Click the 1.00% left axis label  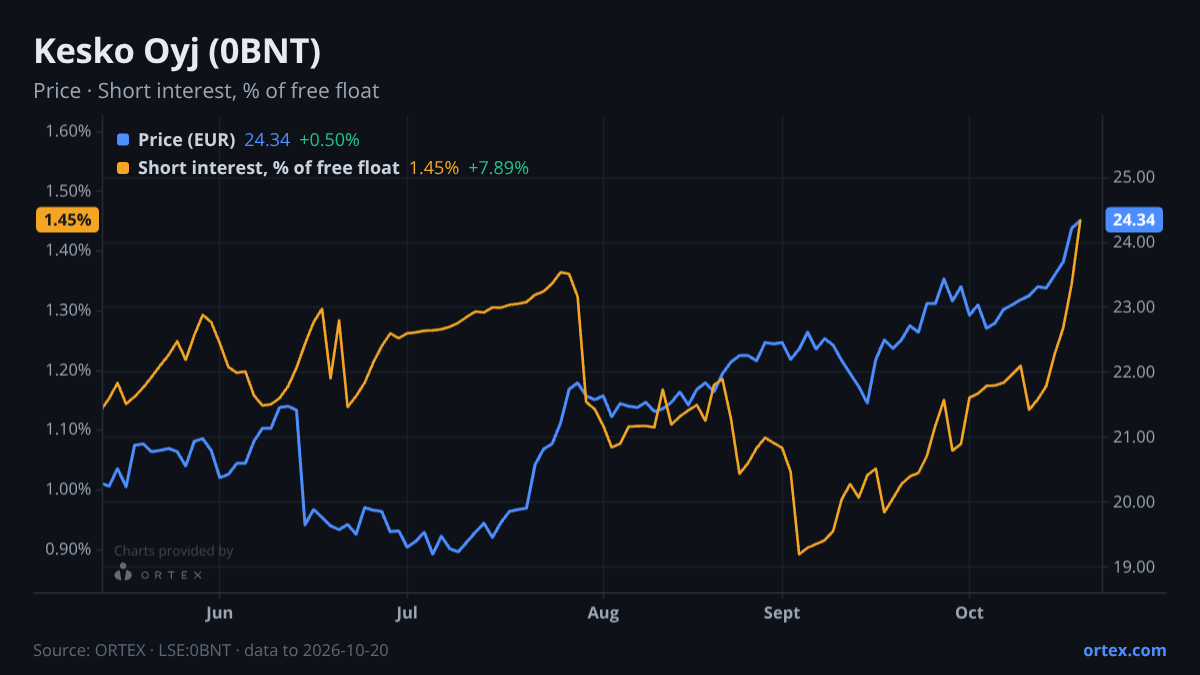coord(68,489)
